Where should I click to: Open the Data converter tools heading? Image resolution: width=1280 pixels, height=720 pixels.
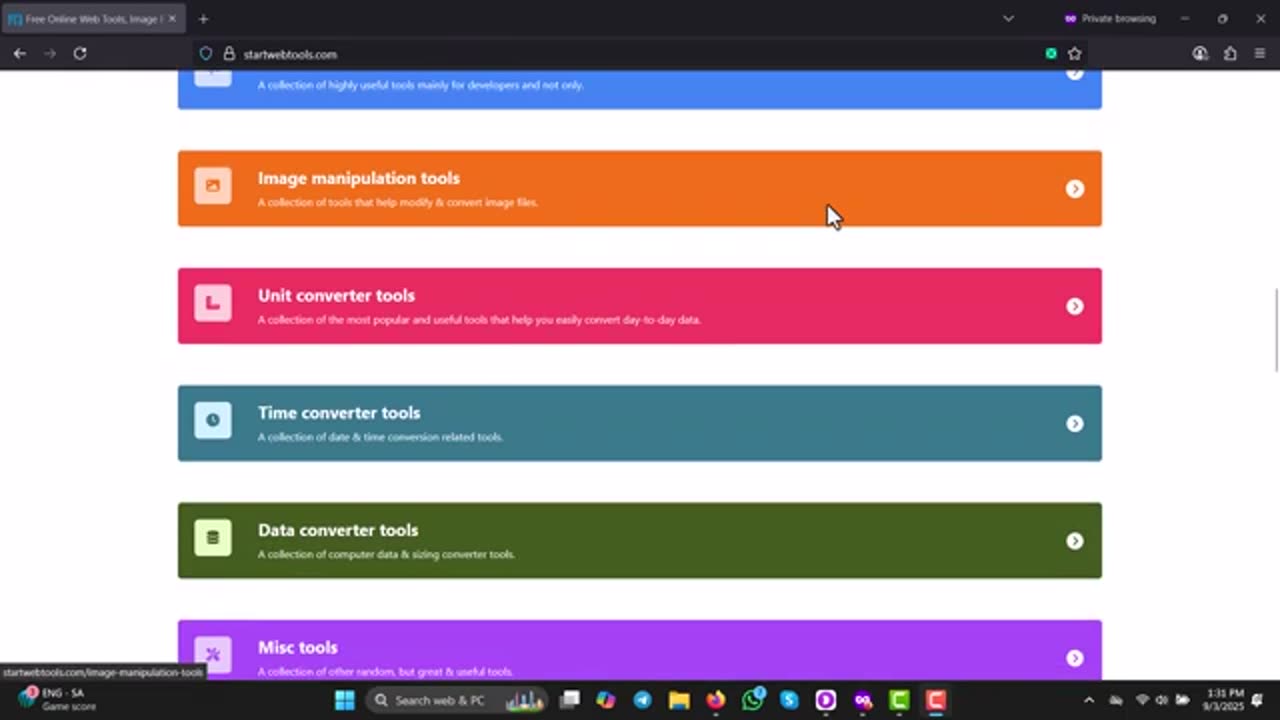pyautogui.click(x=338, y=530)
